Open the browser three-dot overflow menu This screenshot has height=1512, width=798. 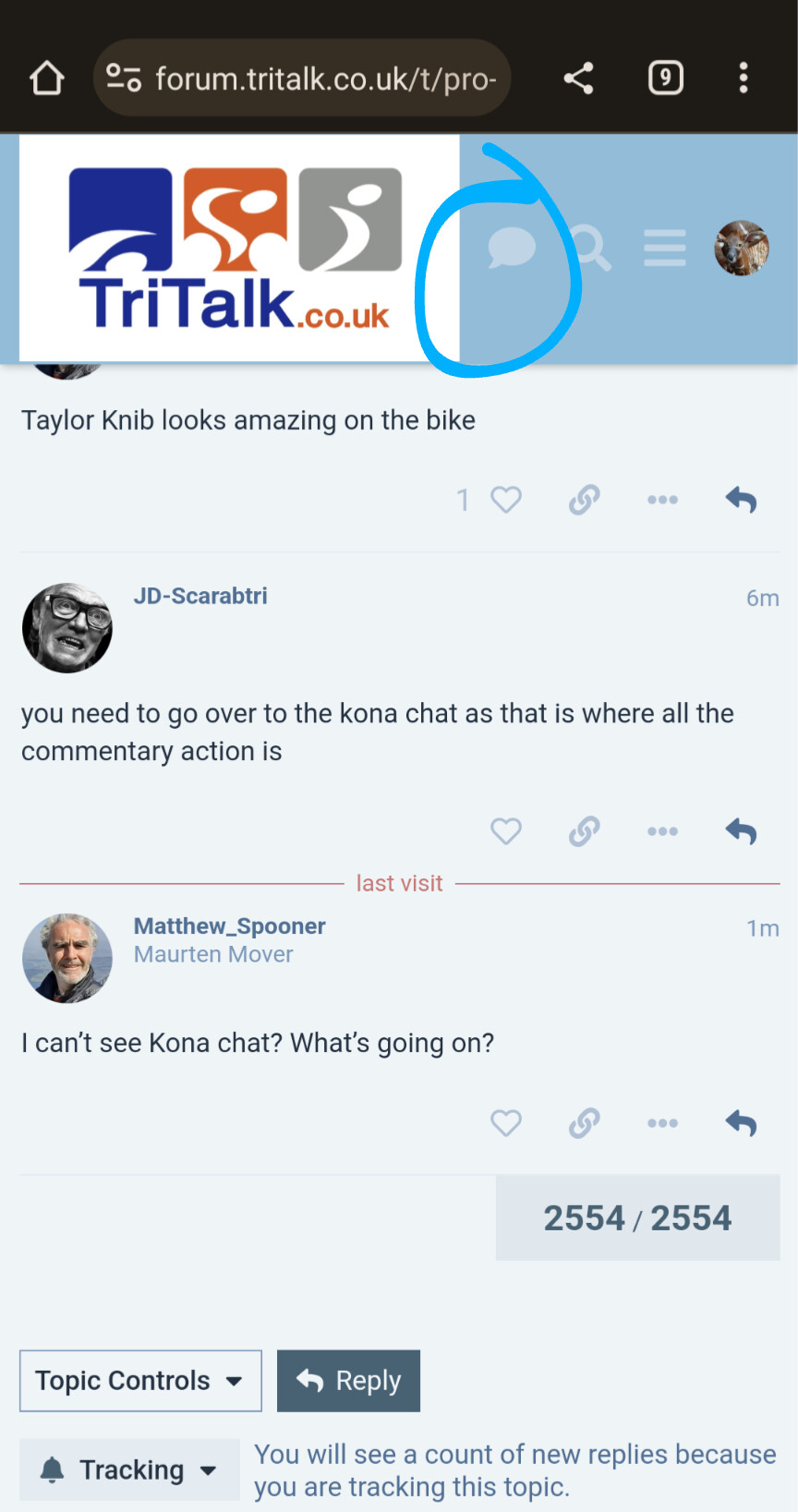pos(744,79)
